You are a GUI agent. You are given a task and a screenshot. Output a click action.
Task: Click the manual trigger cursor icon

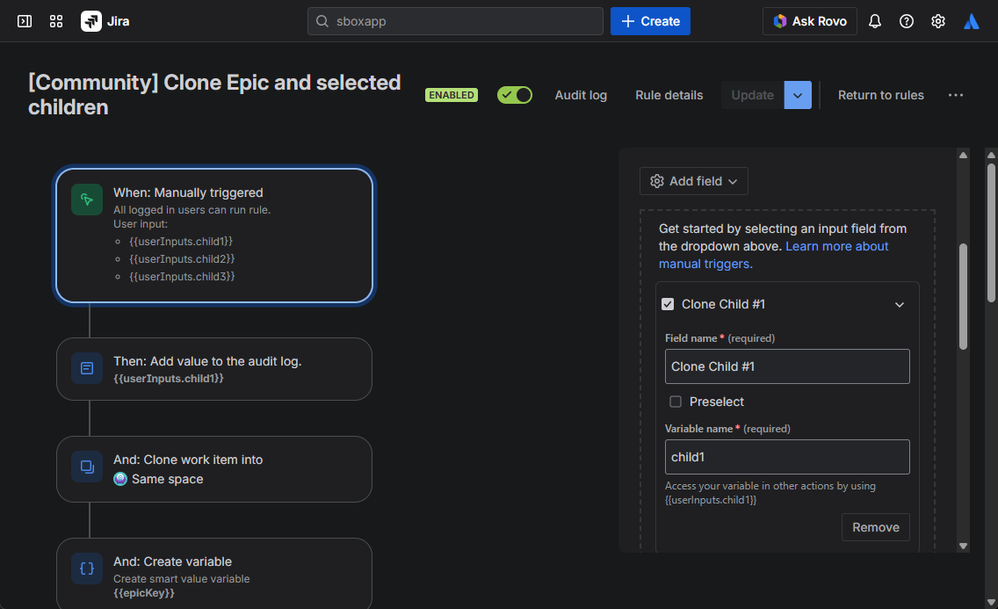click(87, 200)
